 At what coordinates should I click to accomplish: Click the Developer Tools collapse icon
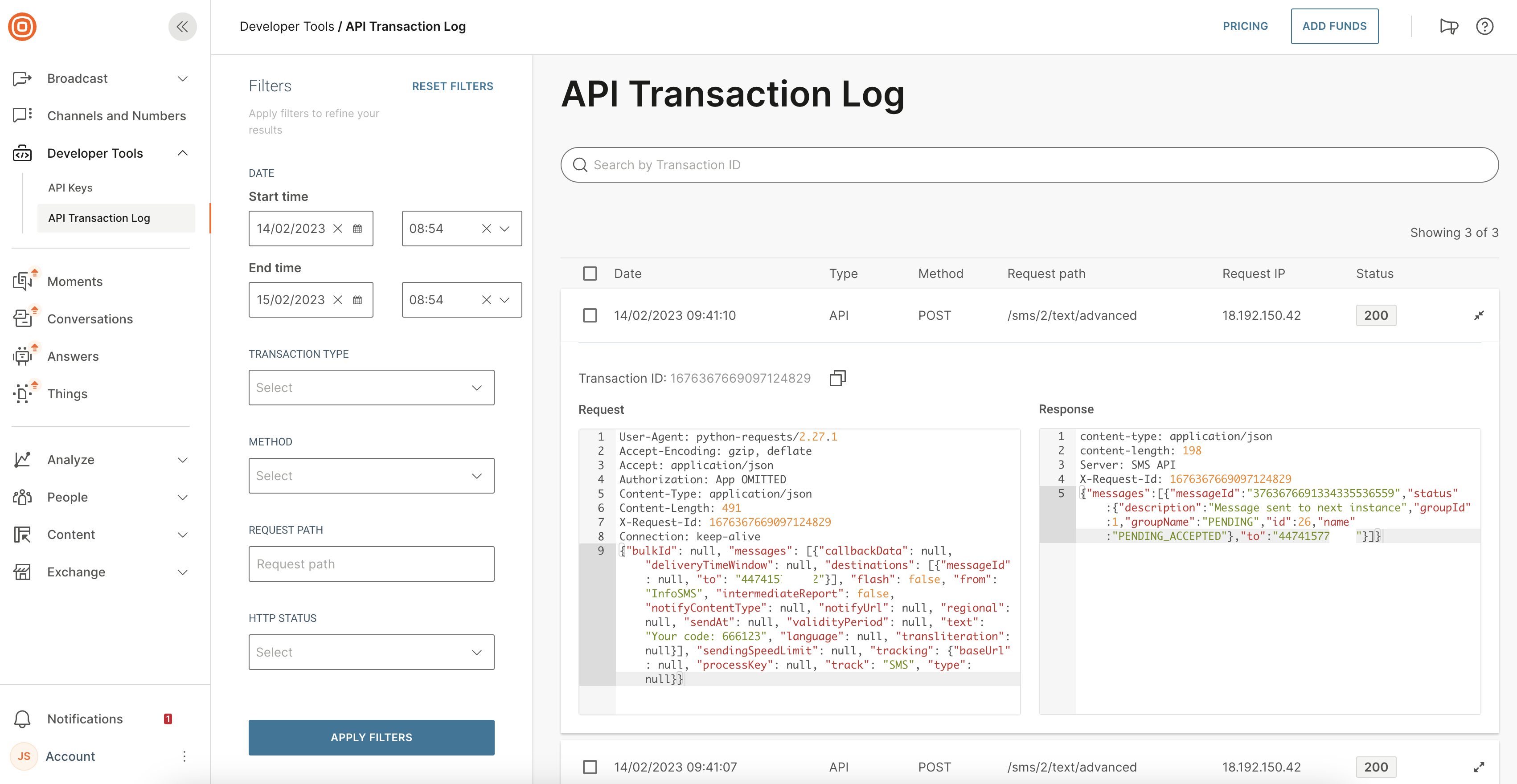pos(185,153)
